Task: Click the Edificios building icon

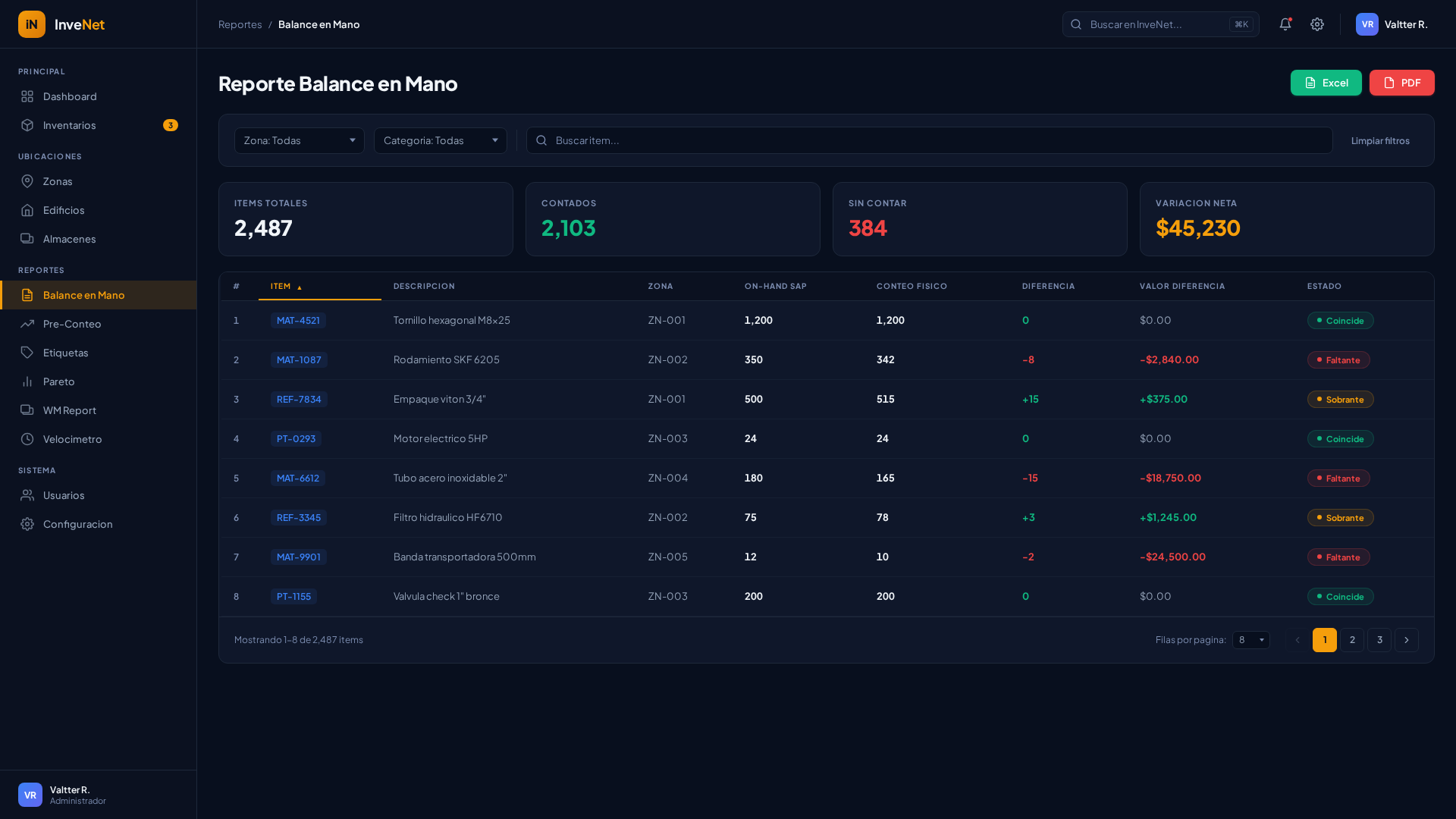Action: coord(27,210)
